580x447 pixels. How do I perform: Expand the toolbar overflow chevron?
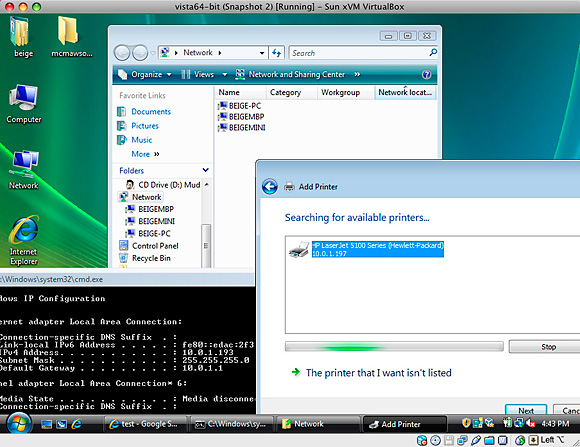[x=357, y=74]
